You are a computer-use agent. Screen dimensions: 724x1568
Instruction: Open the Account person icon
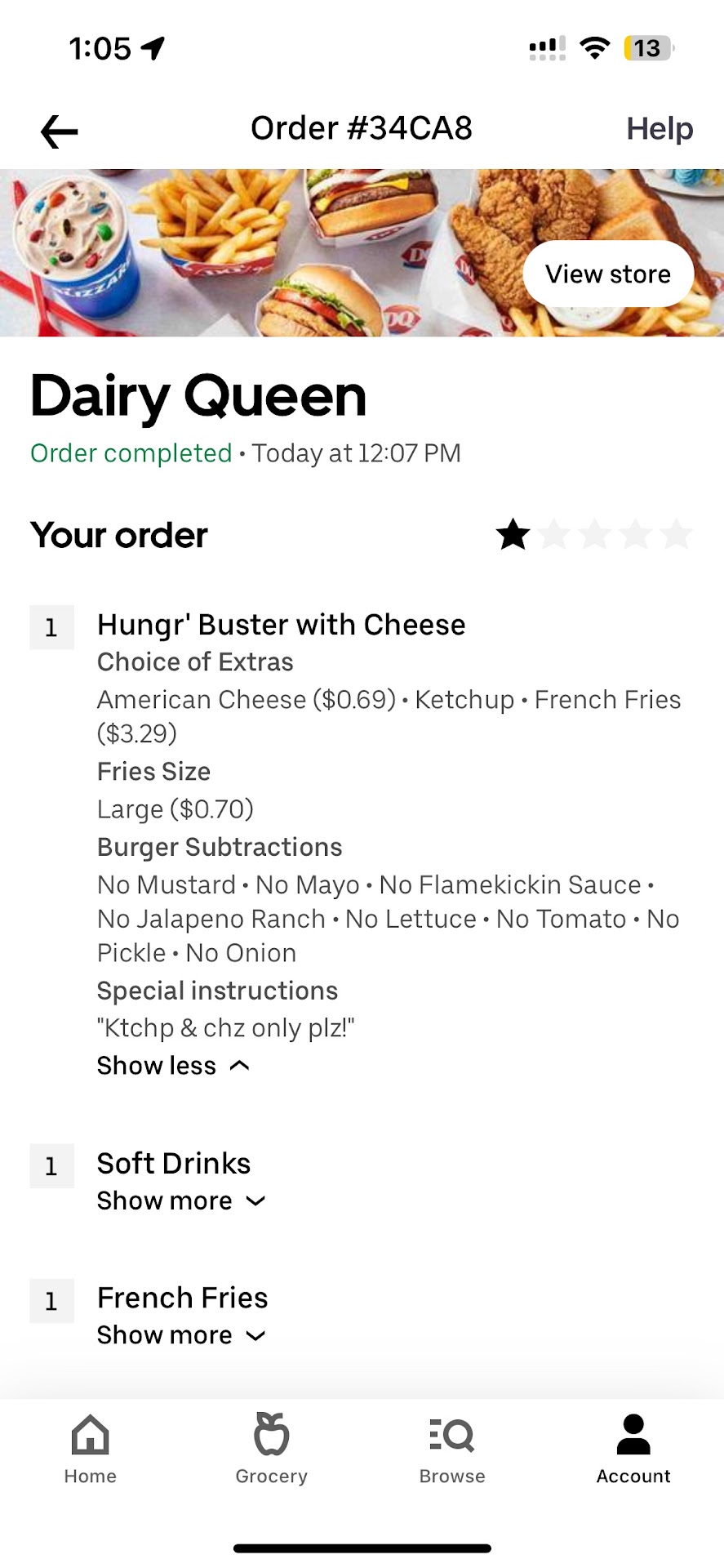(633, 1435)
